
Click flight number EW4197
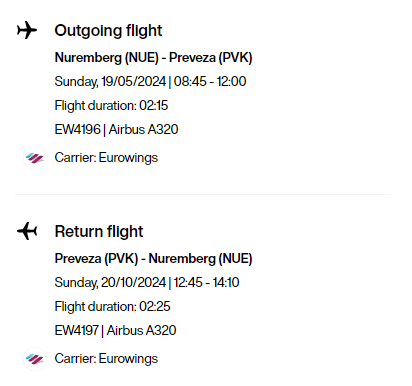point(76,330)
